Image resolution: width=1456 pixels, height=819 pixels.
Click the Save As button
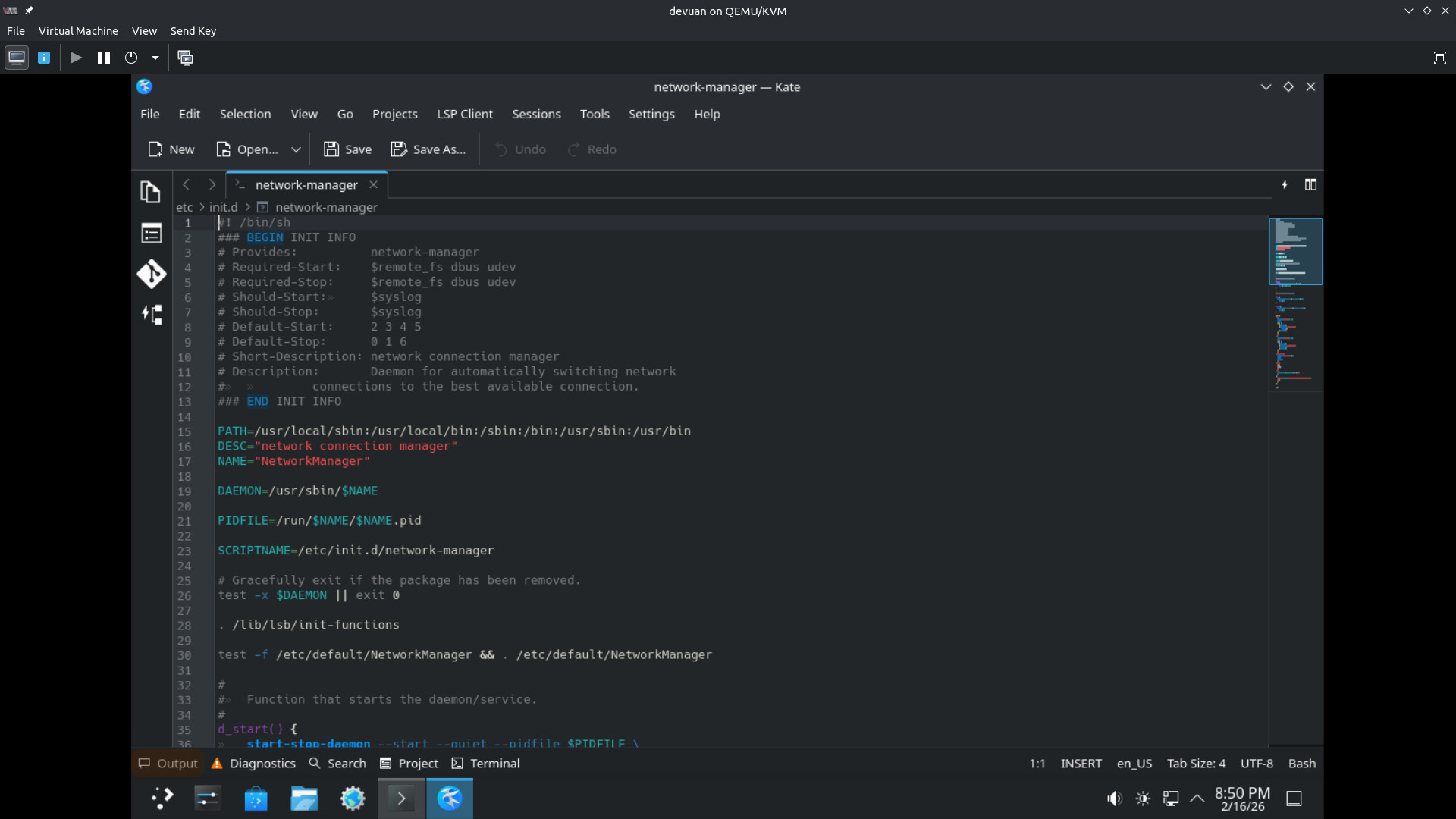pos(428,149)
